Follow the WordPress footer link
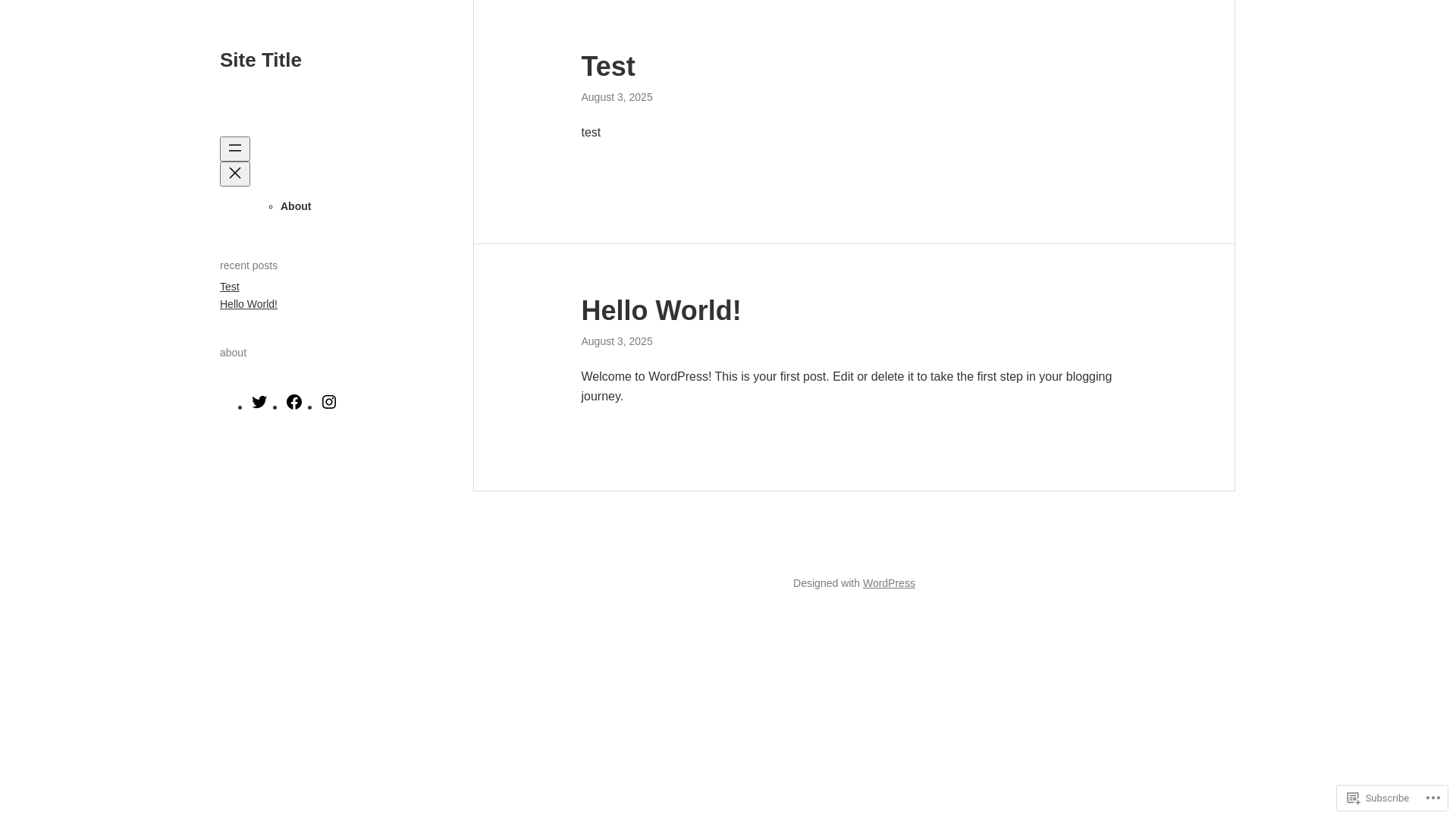This screenshot has width=1456, height=819. [x=889, y=583]
